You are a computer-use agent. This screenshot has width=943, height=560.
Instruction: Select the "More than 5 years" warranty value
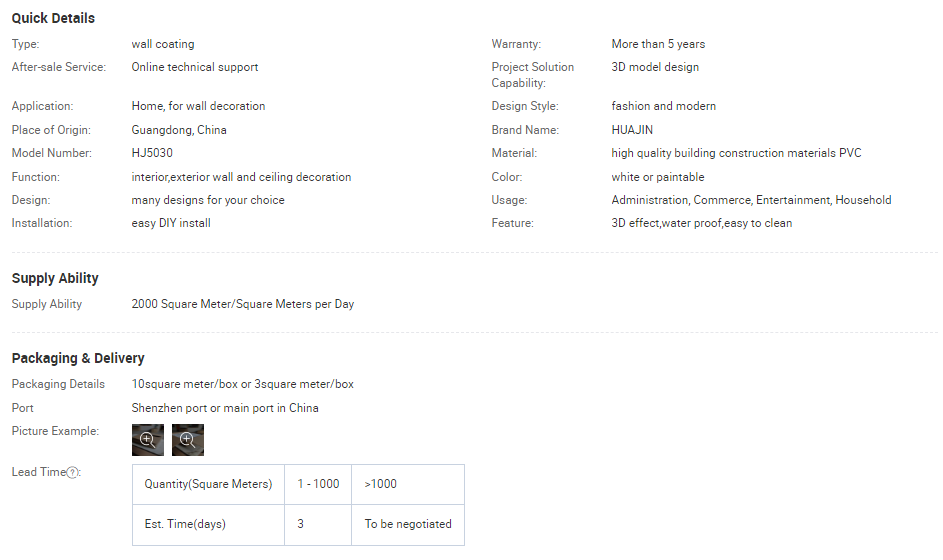[x=658, y=44]
